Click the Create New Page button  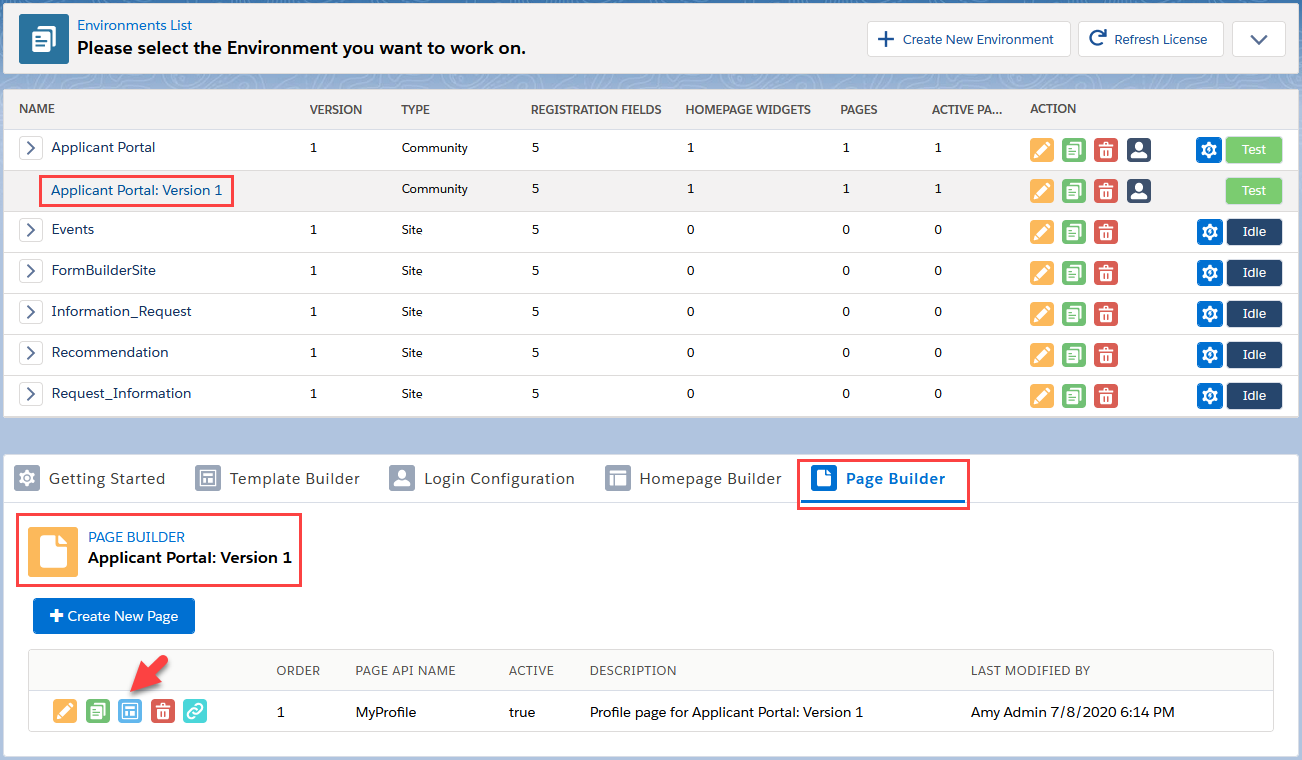pos(114,616)
